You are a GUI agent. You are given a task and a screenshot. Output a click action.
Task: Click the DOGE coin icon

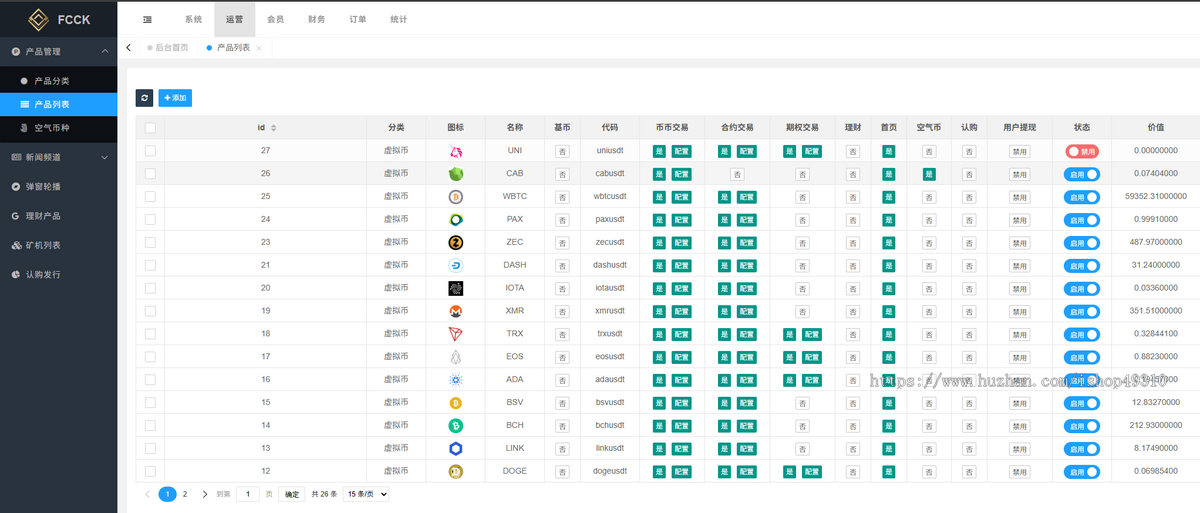456,472
